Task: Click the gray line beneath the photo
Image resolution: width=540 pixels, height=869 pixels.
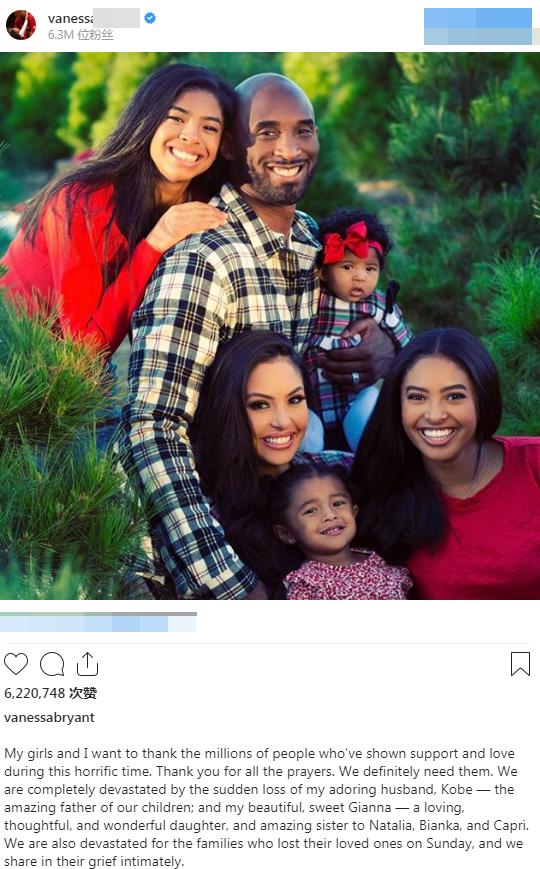Action: click(x=98, y=614)
